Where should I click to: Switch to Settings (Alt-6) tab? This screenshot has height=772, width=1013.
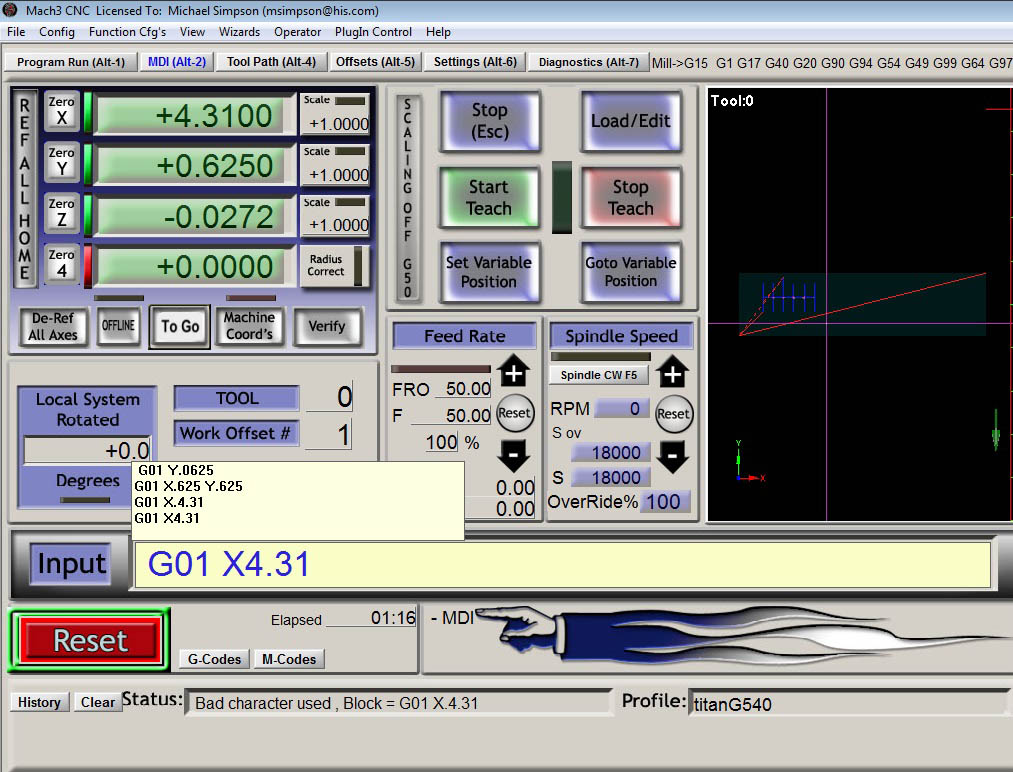(x=475, y=62)
